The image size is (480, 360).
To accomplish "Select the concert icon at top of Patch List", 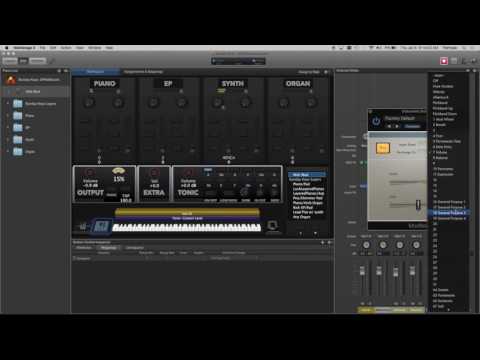I will click(x=11, y=80).
